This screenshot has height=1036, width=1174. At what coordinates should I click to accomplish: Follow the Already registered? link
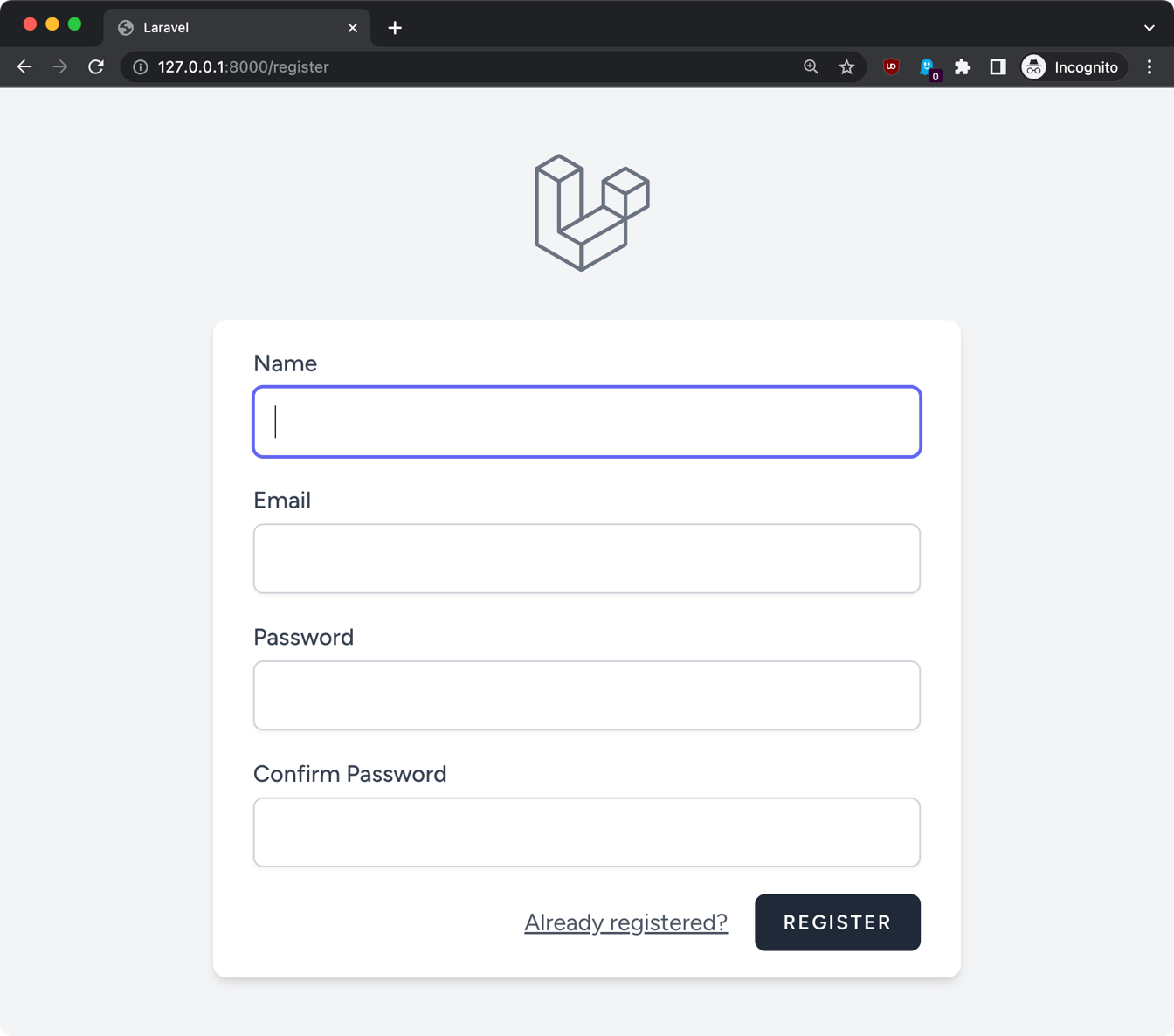(625, 922)
